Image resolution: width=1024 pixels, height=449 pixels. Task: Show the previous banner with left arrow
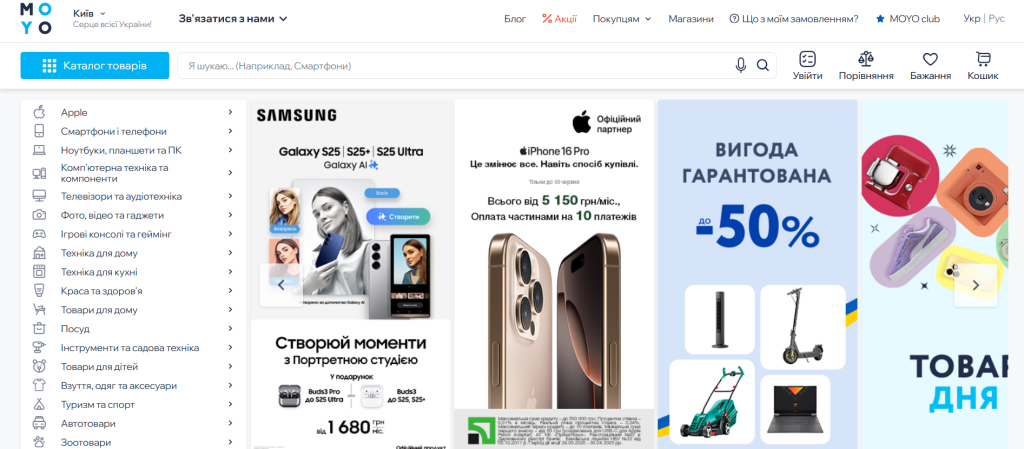(x=281, y=285)
